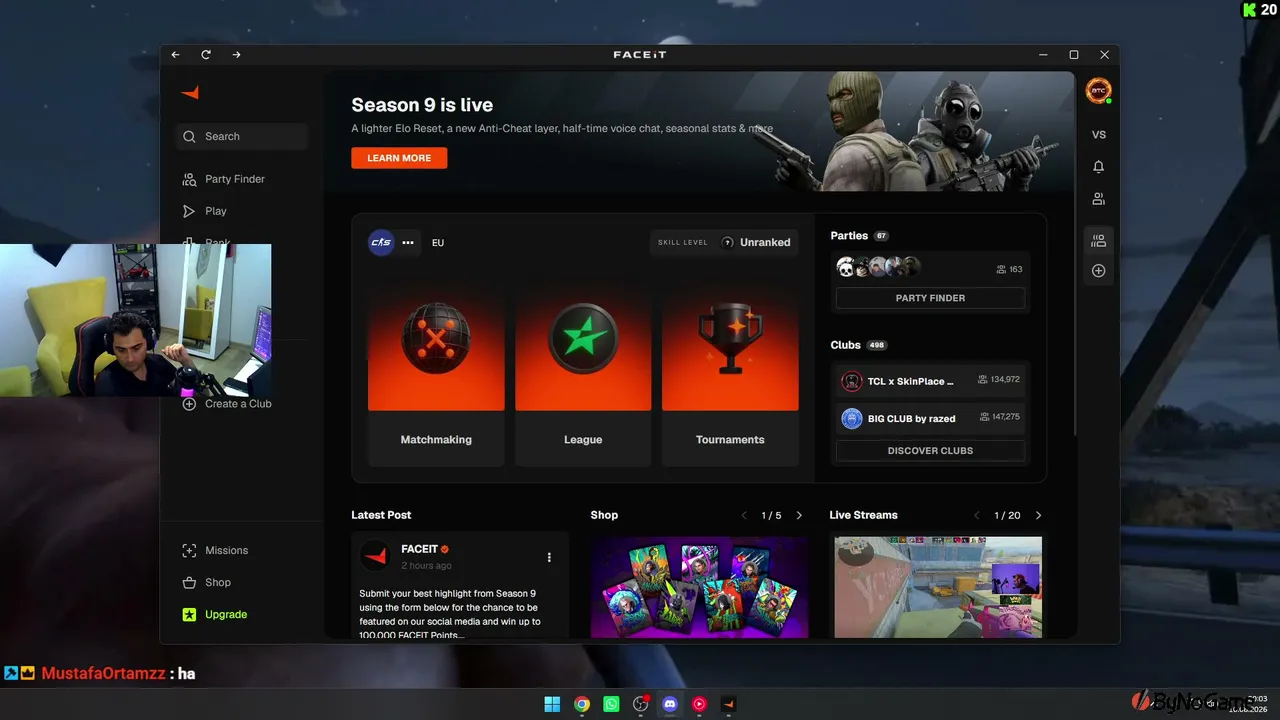The width and height of the screenshot is (1280, 720).
Task: Open your profile avatar menu
Action: [x=1098, y=90]
